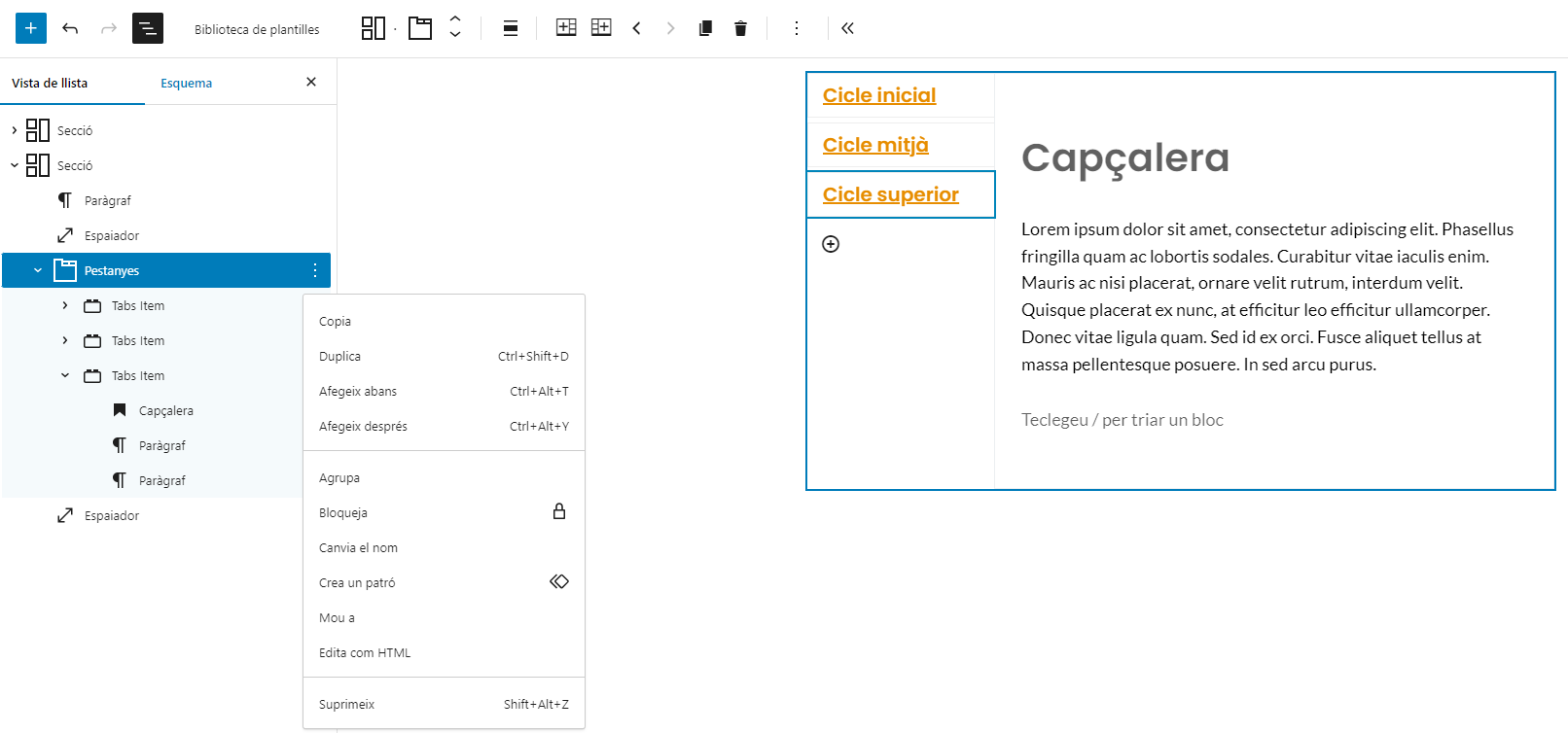
Task: Click the duplicate block icon in toolbar
Action: coord(705,28)
